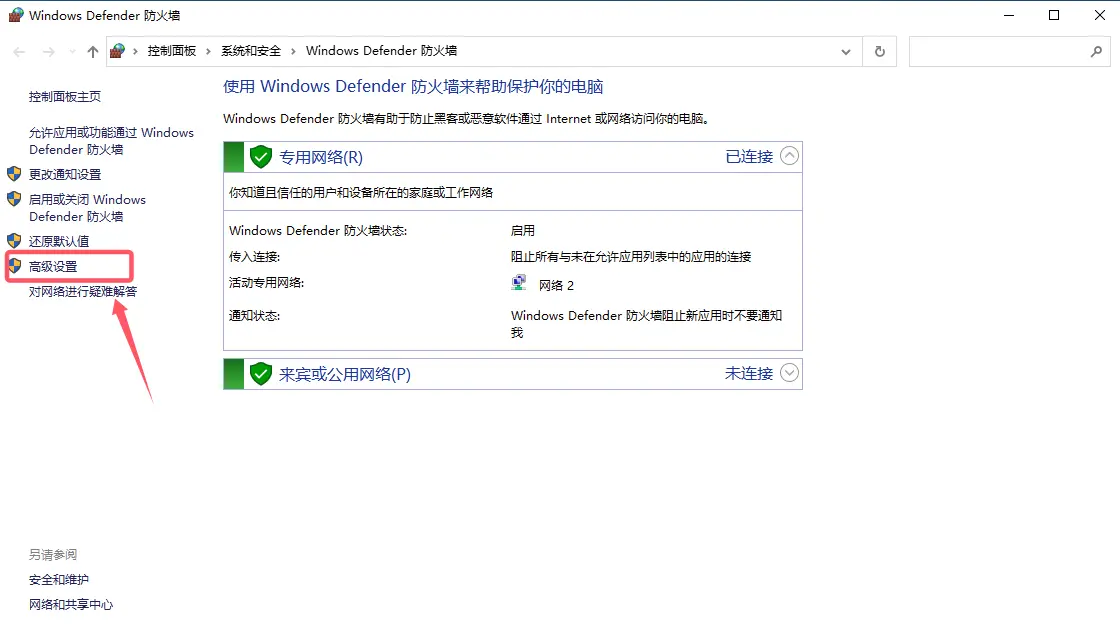
Task: Open 网络和共享中心 link
Action: (x=71, y=605)
